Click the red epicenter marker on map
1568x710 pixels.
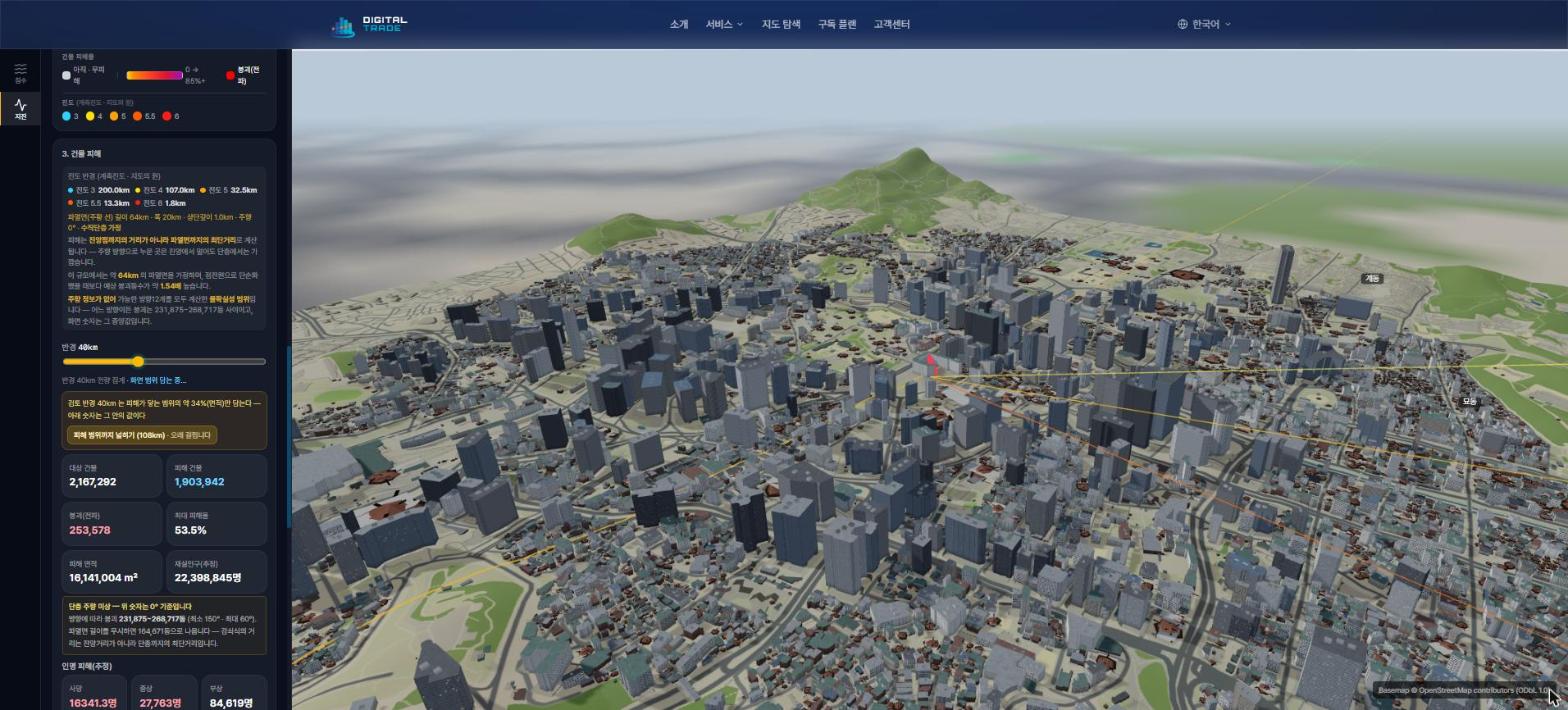click(933, 364)
